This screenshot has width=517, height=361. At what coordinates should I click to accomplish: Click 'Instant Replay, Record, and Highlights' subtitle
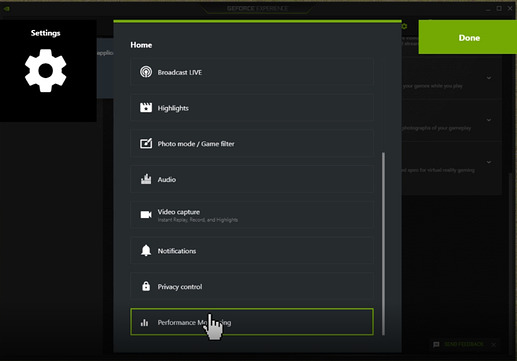point(198,220)
